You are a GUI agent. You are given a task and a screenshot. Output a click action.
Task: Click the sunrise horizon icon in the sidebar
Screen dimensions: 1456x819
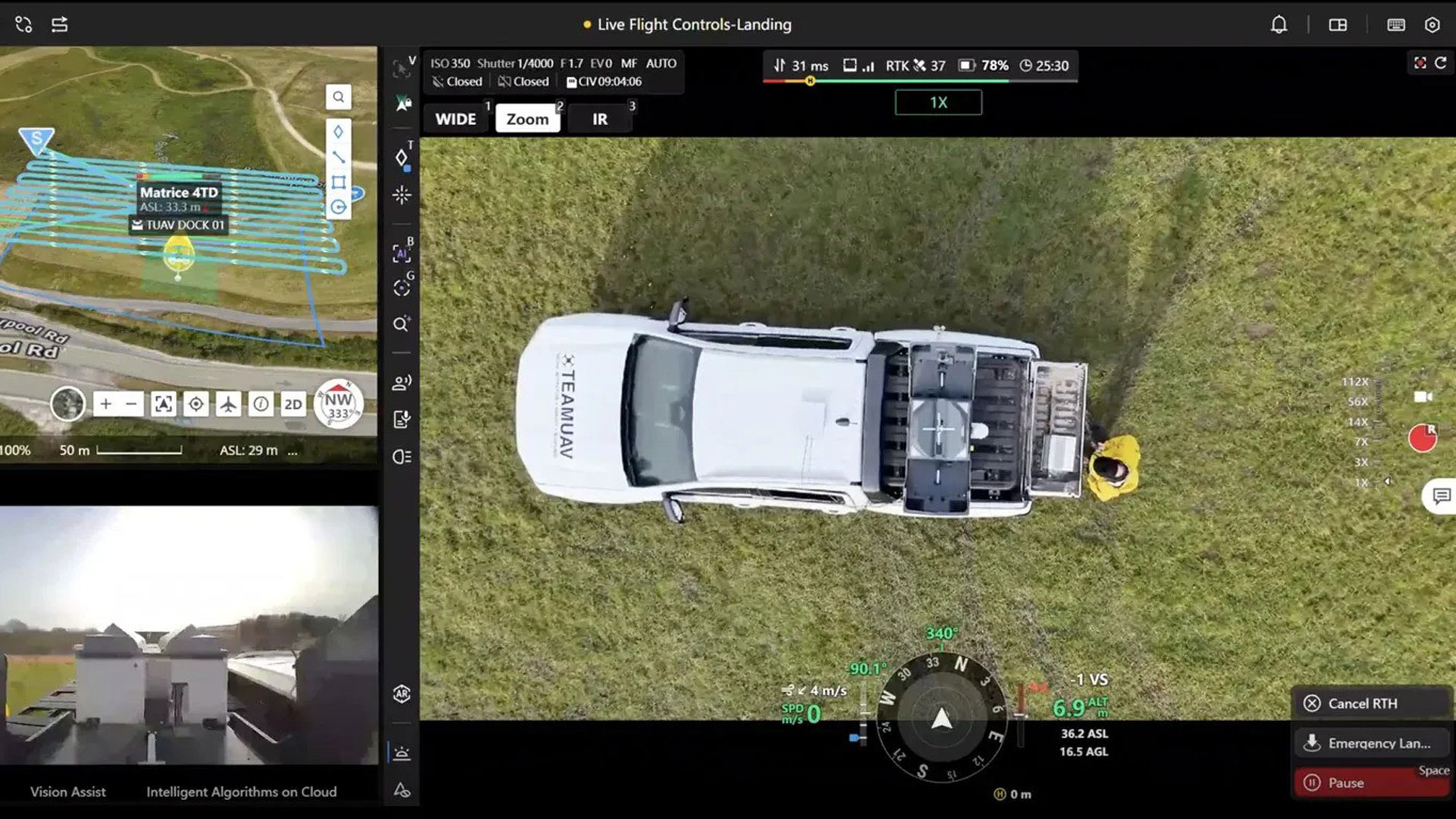[x=403, y=753]
